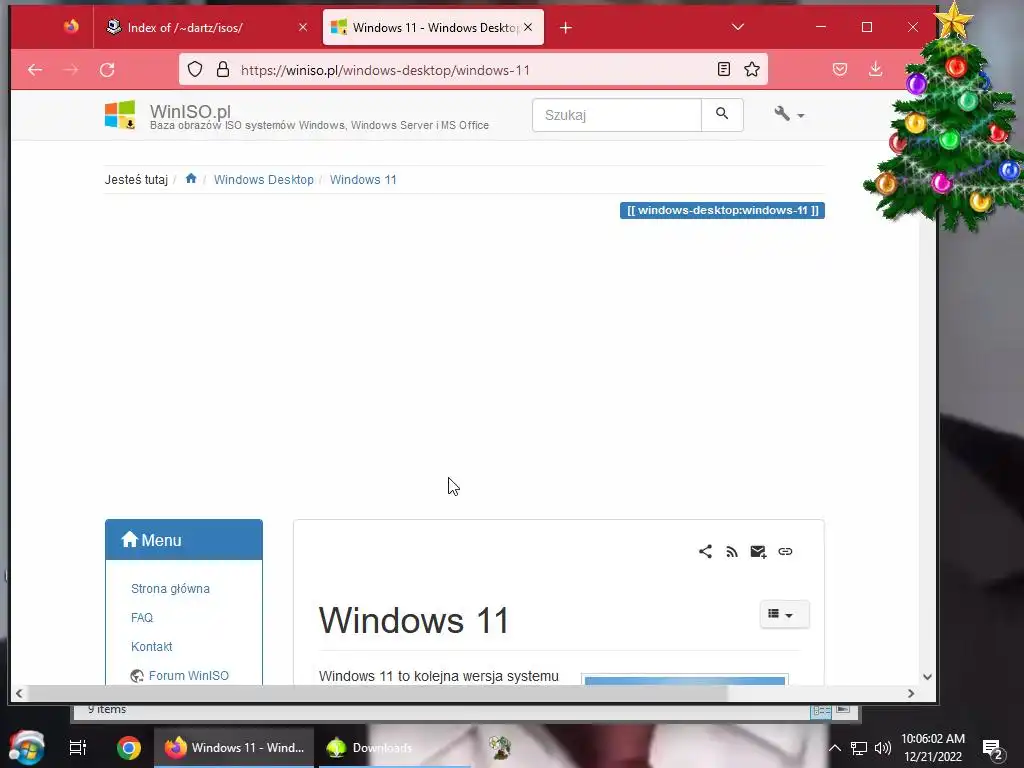Show hidden system tray icons chevron

coord(835,748)
